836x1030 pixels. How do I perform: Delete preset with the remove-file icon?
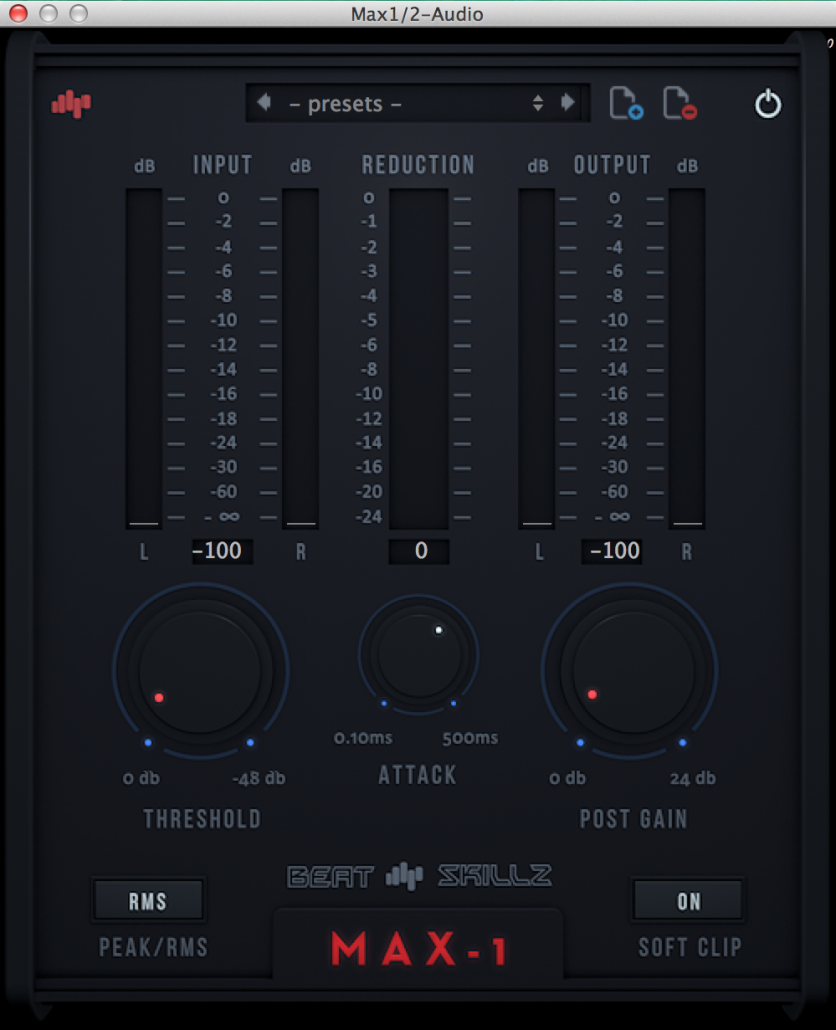(x=680, y=103)
